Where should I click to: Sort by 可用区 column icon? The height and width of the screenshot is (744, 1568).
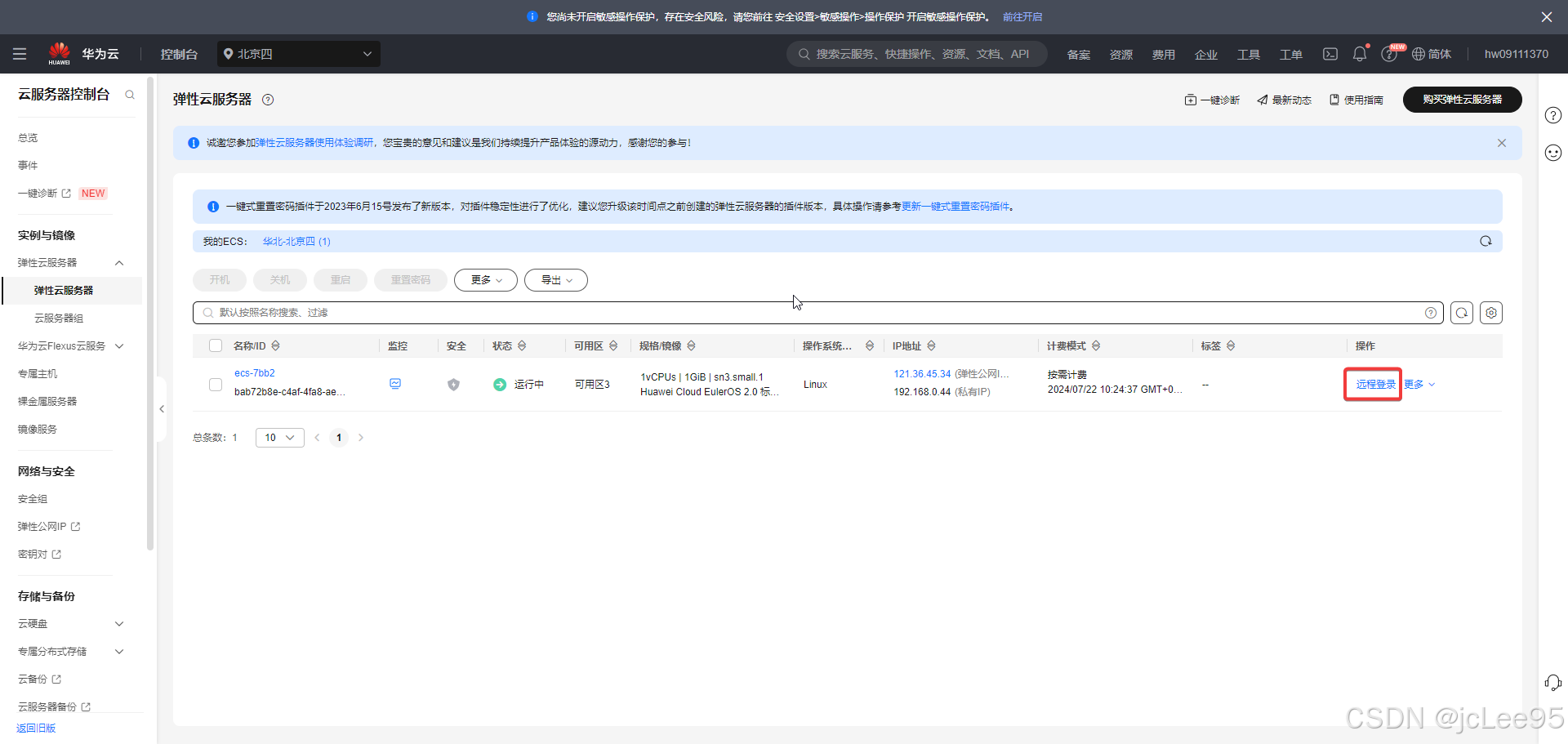pos(613,345)
